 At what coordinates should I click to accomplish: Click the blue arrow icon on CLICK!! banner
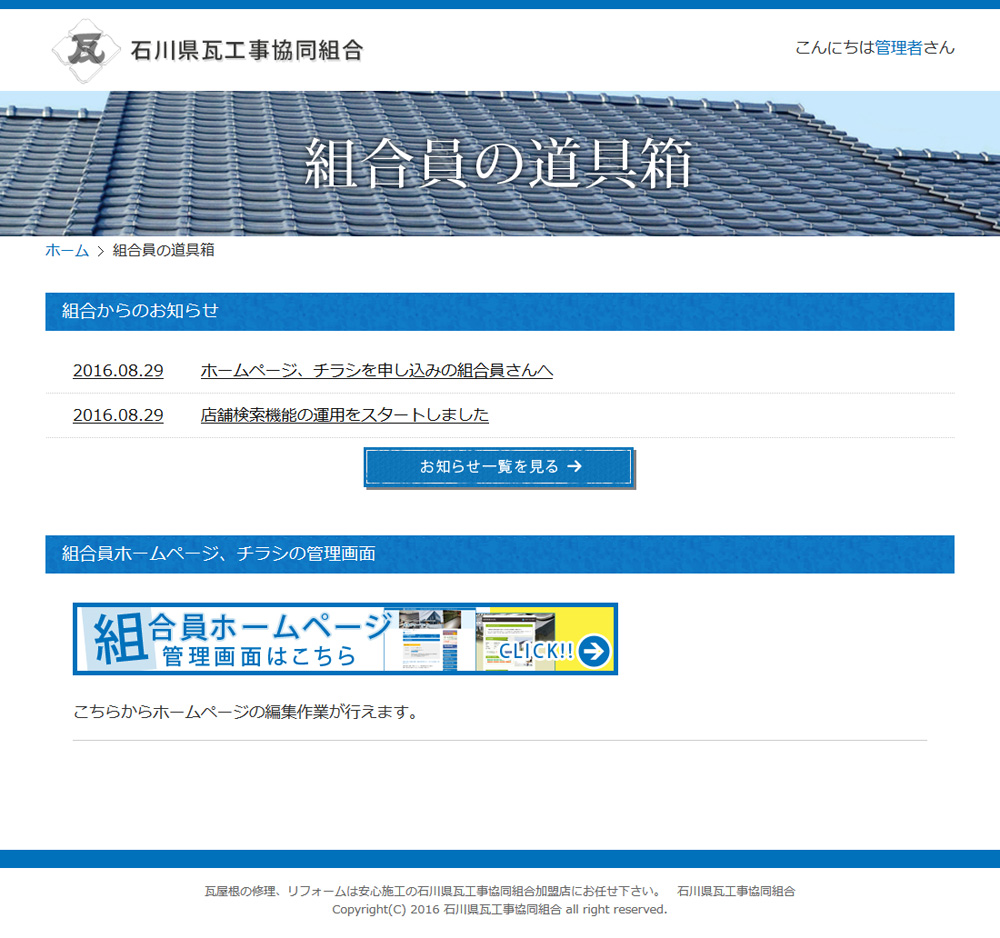[x=594, y=649]
